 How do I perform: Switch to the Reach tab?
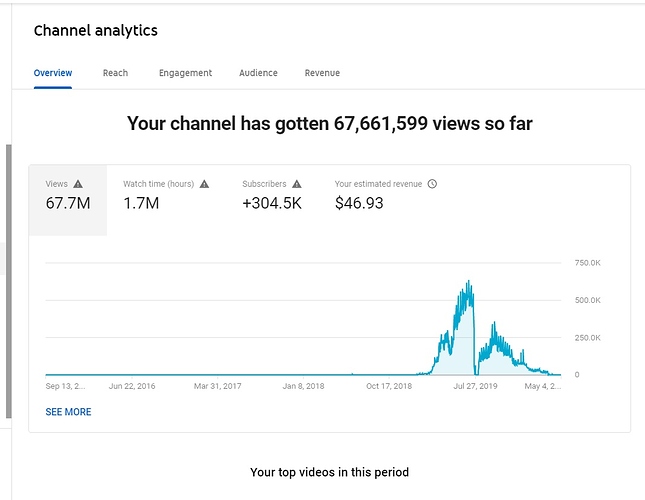coord(115,73)
